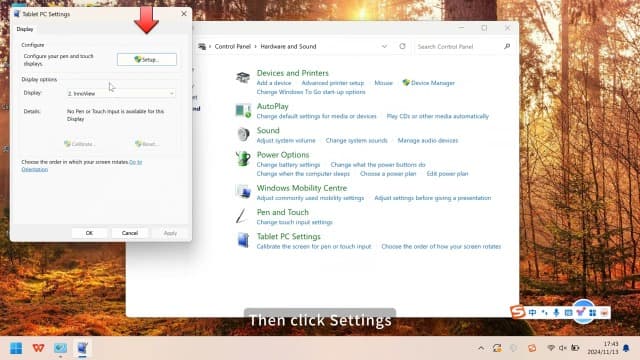Click the Apply button in the dialog

pos(170,233)
